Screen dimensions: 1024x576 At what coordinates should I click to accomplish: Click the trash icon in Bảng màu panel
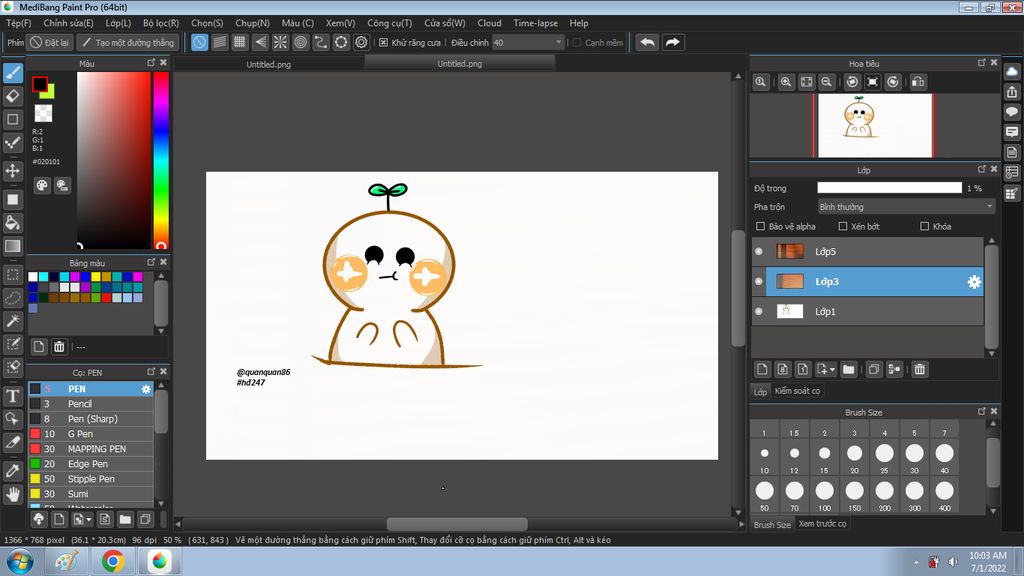point(59,347)
